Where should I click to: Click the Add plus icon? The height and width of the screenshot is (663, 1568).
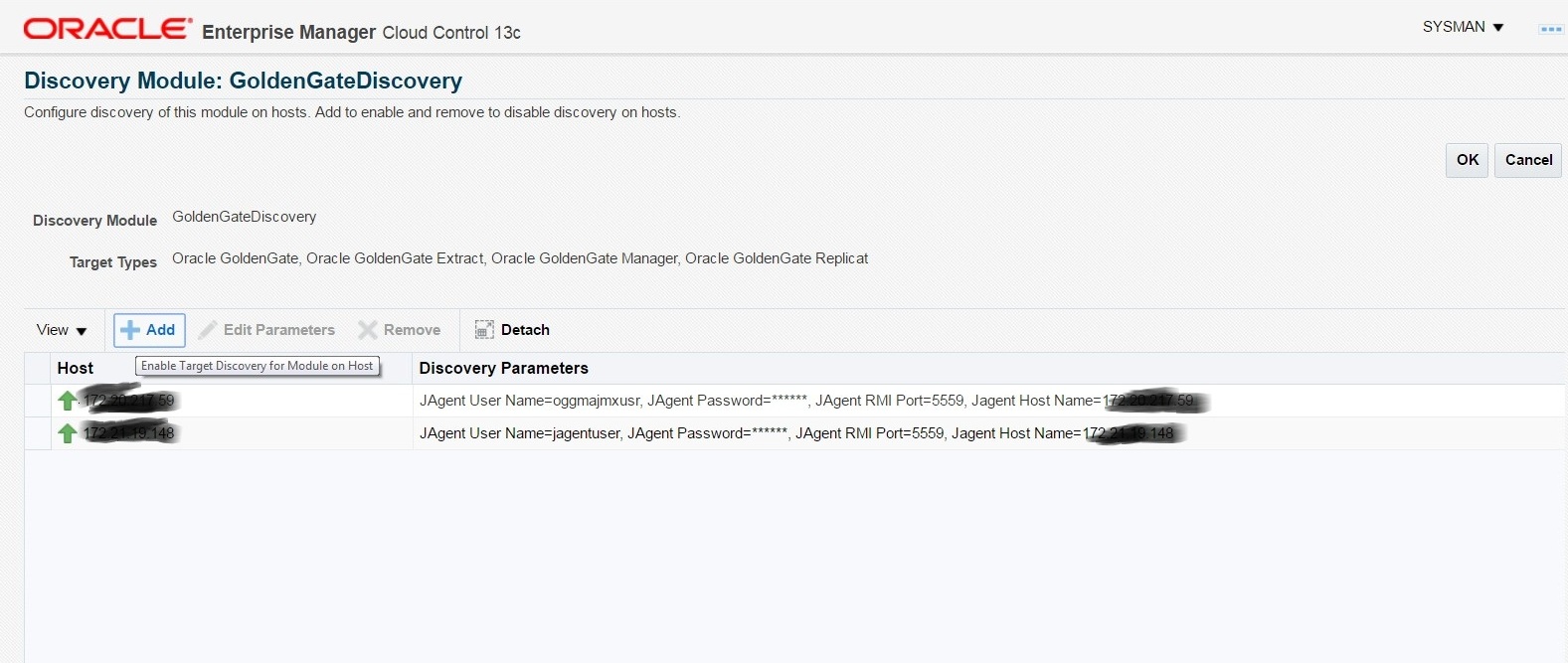130,330
